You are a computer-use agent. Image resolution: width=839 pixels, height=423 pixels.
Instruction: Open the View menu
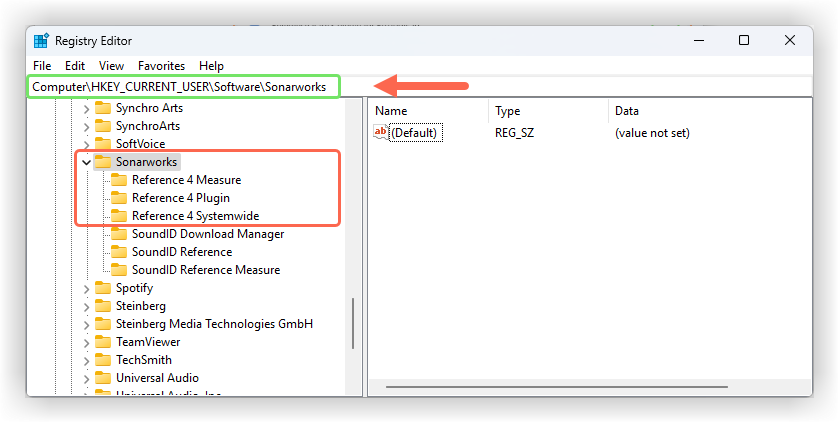(111, 66)
